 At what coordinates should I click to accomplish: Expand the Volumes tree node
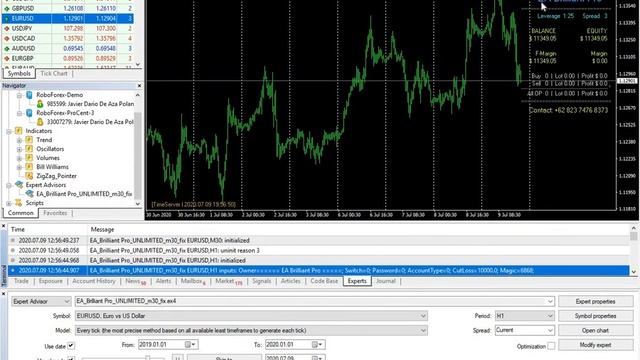pyautogui.click(x=19, y=158)
